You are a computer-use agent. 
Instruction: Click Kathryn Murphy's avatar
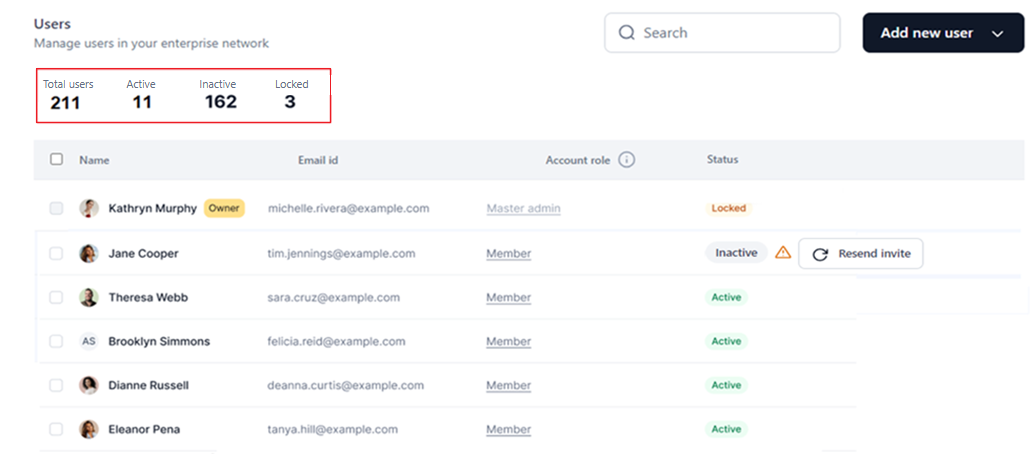[89, 209]
